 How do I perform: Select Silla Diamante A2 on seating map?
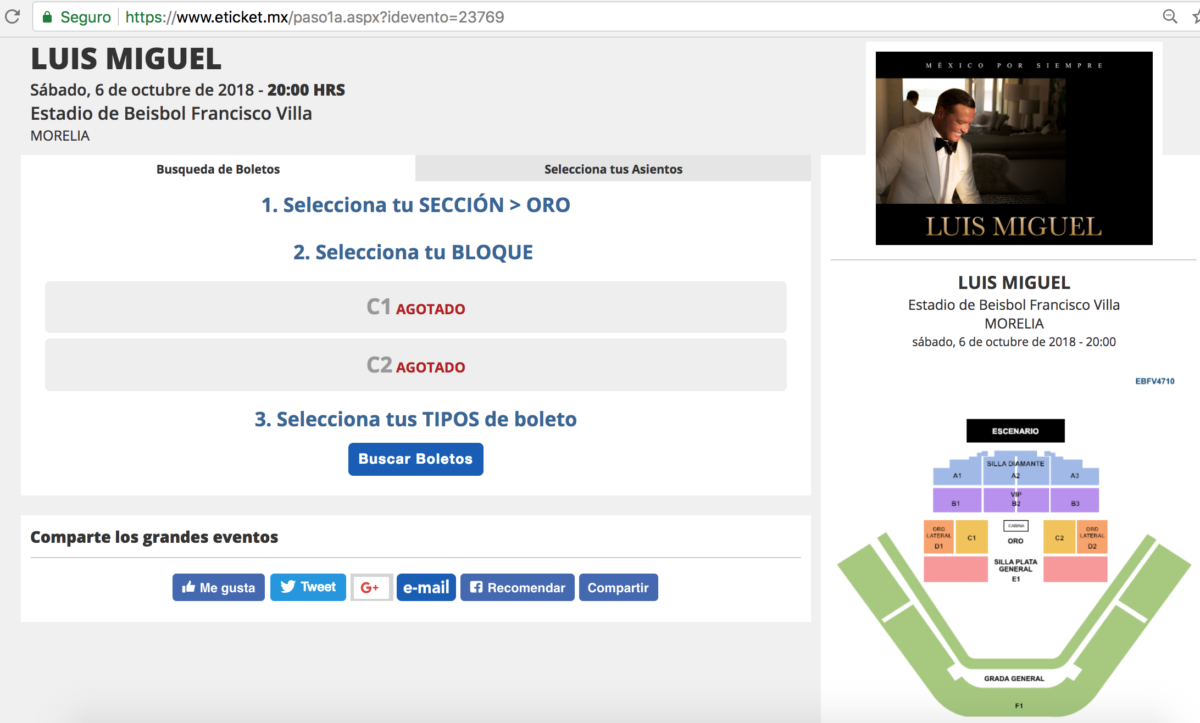coord(1016,467)
